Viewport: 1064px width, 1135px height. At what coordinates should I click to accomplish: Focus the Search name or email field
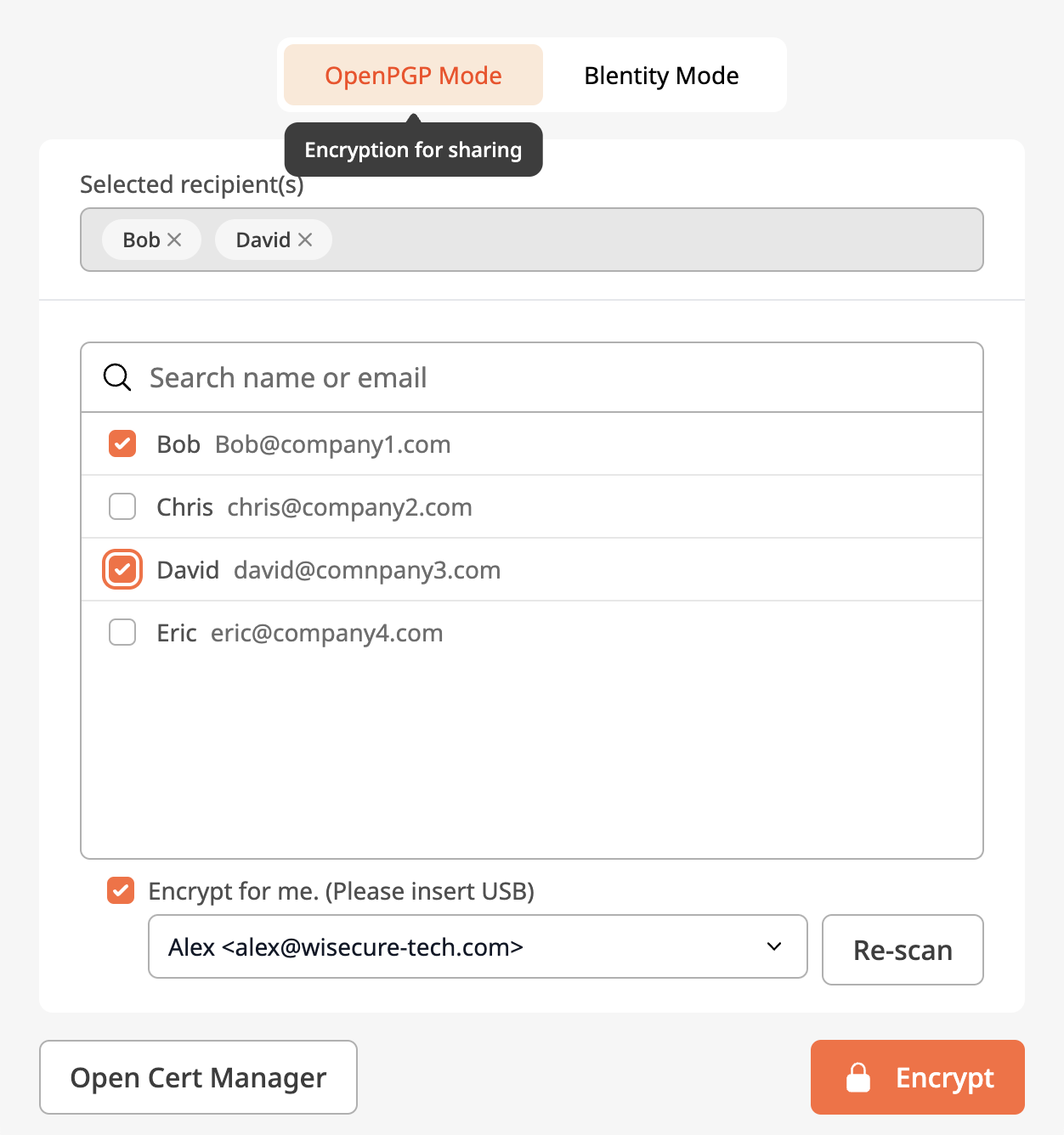point(532,377)
